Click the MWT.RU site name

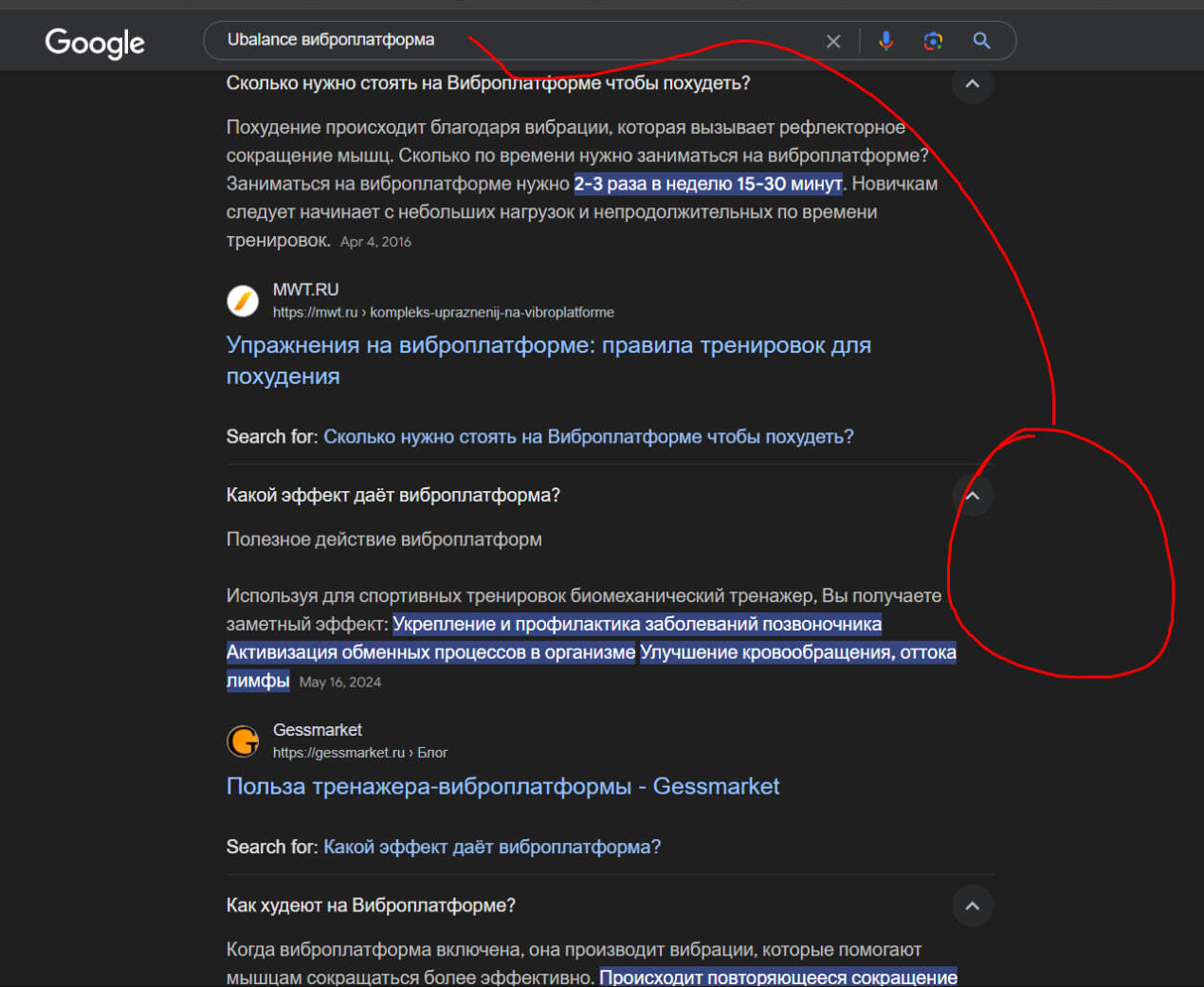tap(305, 290)
